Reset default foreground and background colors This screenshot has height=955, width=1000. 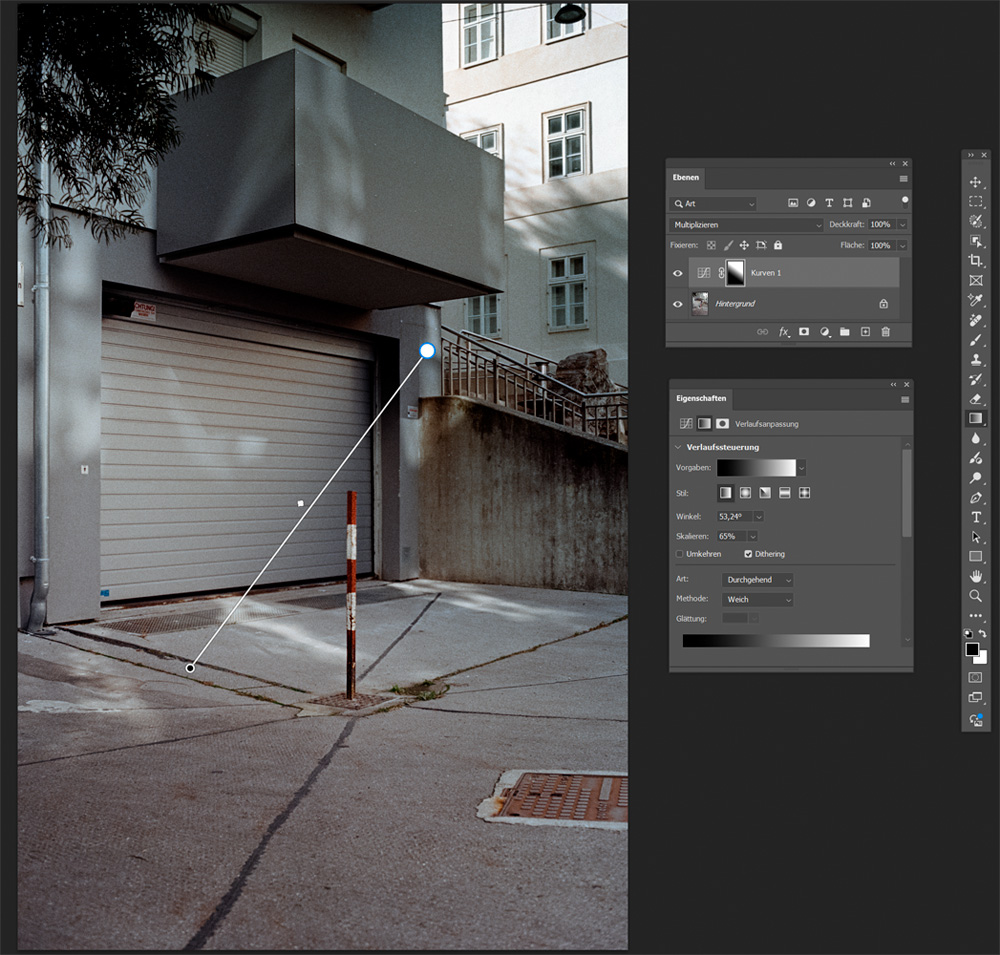click(x=968, y=633)
